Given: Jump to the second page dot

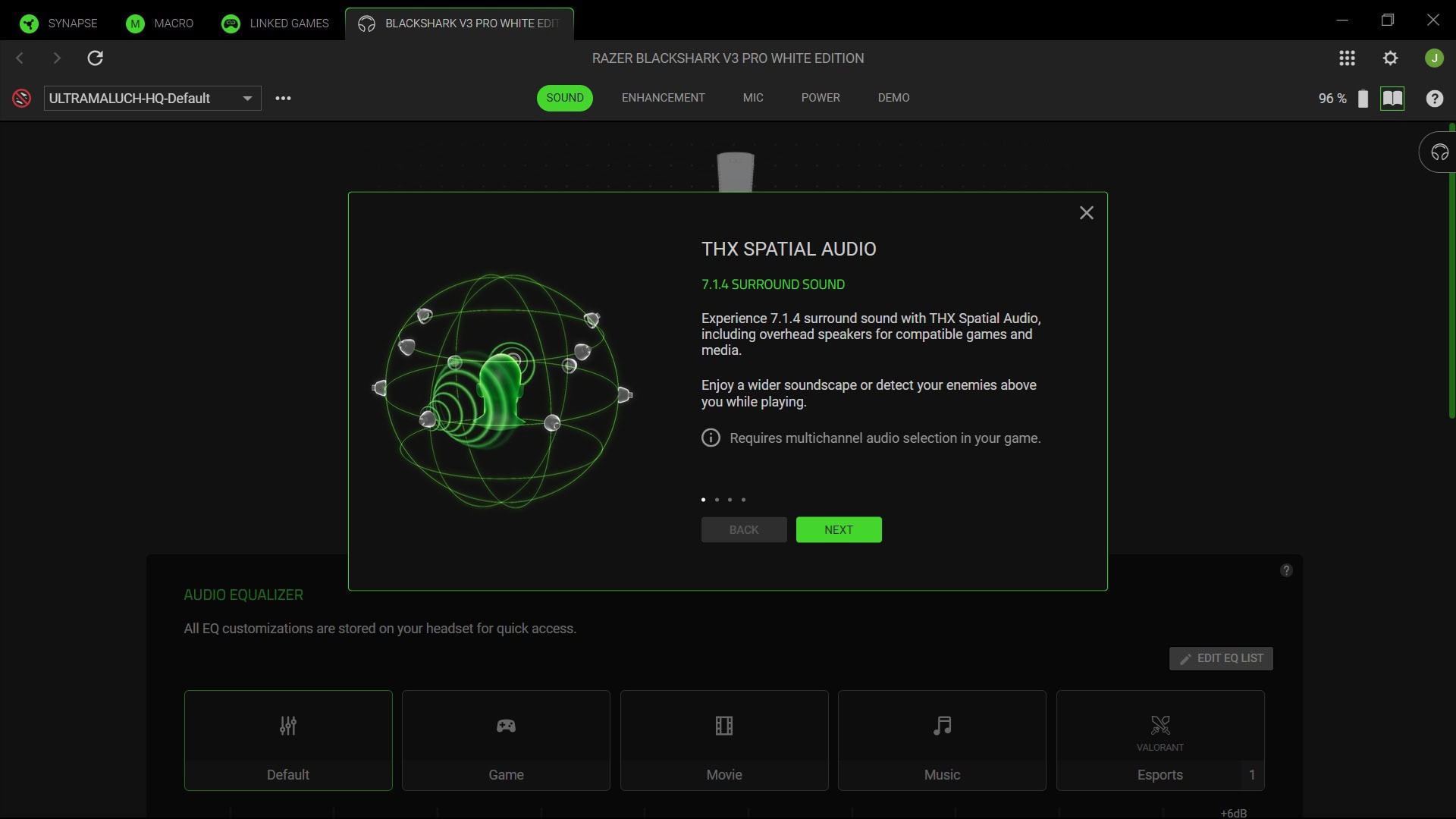Looking at the screenshot, I should coord(717,500).
